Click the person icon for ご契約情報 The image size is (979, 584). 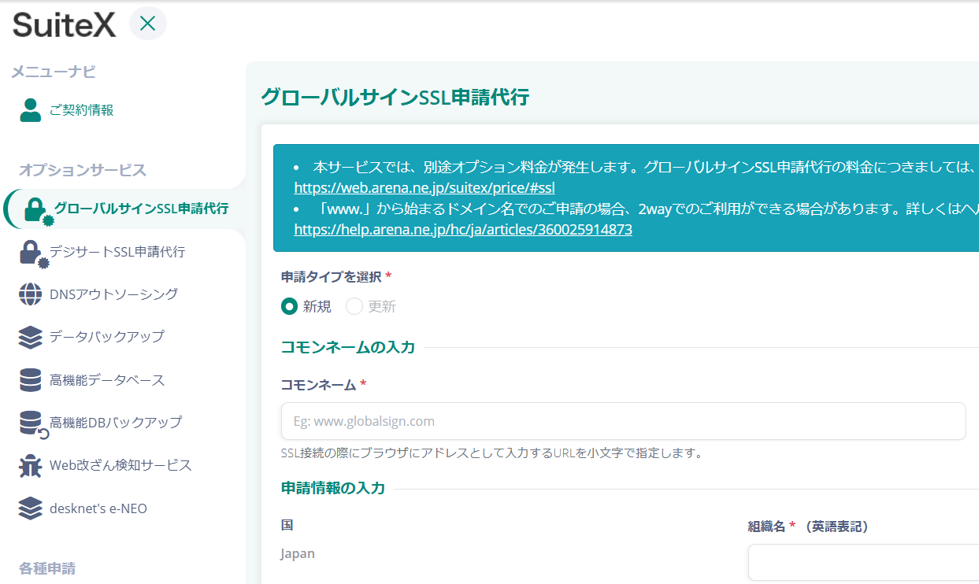(x=30, y=110)
